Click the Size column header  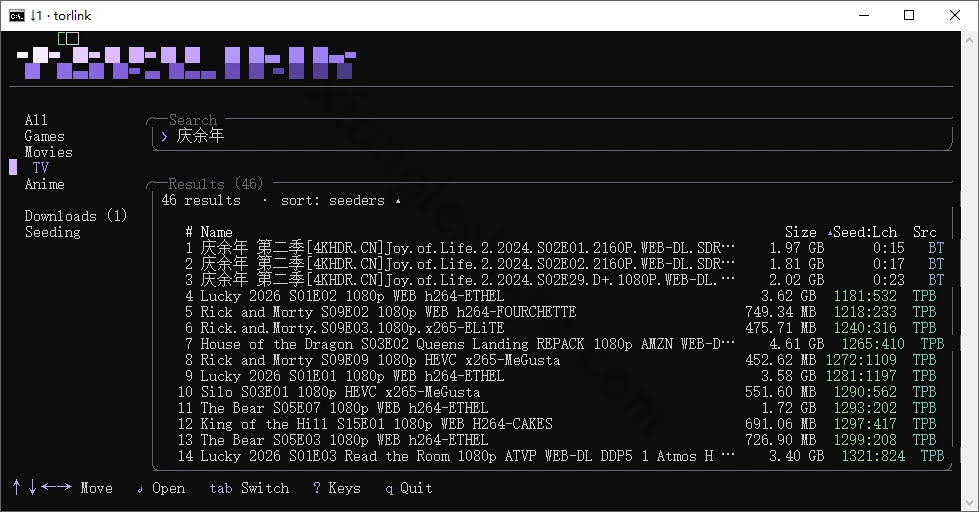click(800, 232)
